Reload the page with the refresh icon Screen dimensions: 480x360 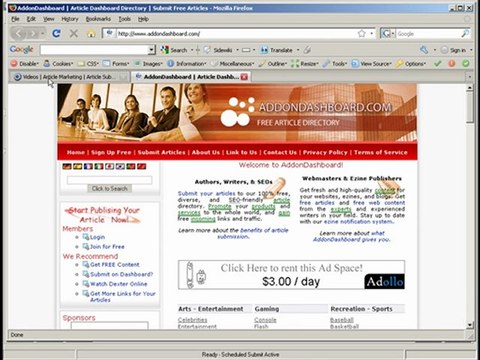[56, 33]
